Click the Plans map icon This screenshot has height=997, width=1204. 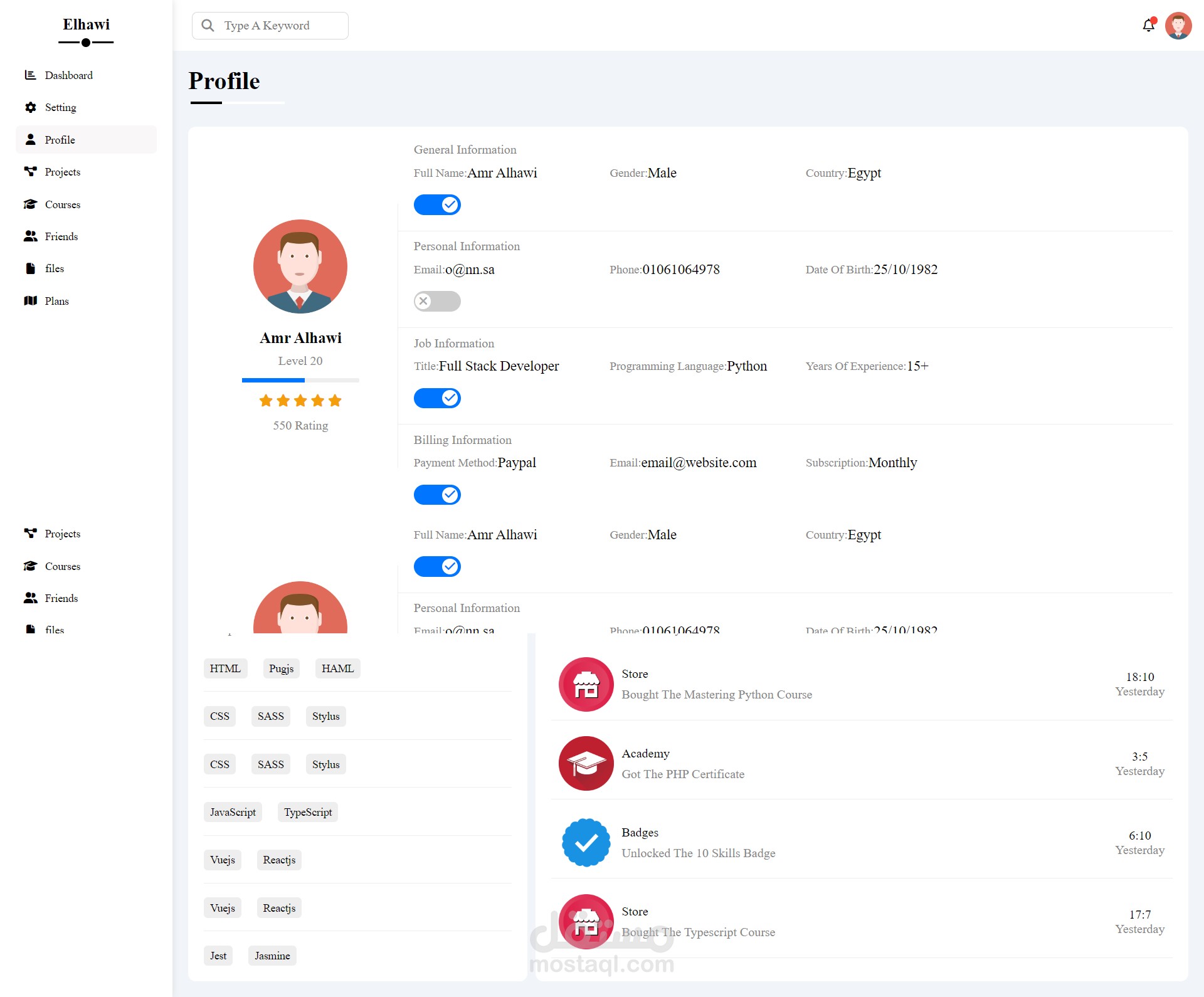click(x=30, y=301)
